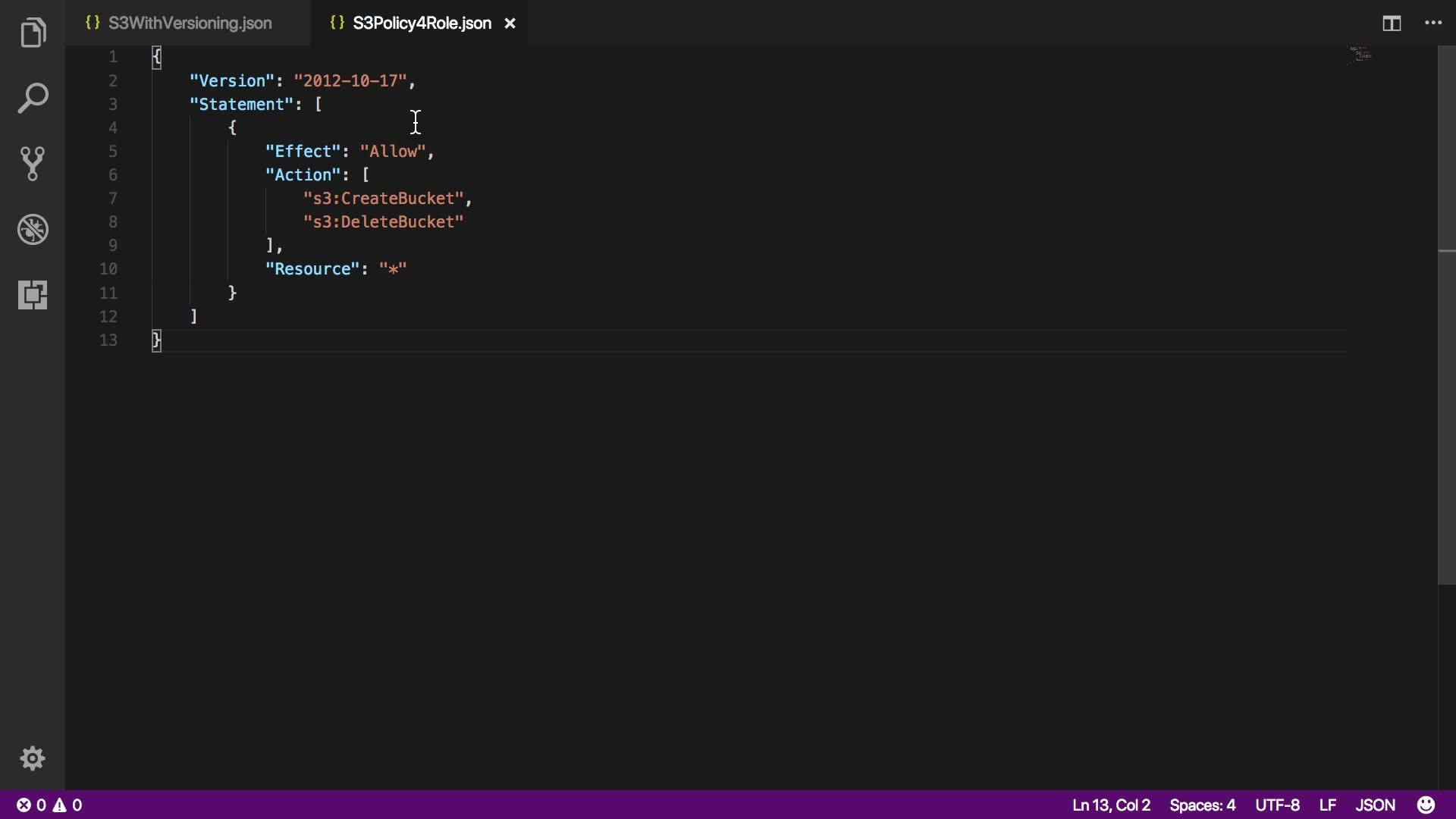Select encoding via UTF-8 indicator
The height and width of the screenshot is (819, 1456).
(1277, 805)
